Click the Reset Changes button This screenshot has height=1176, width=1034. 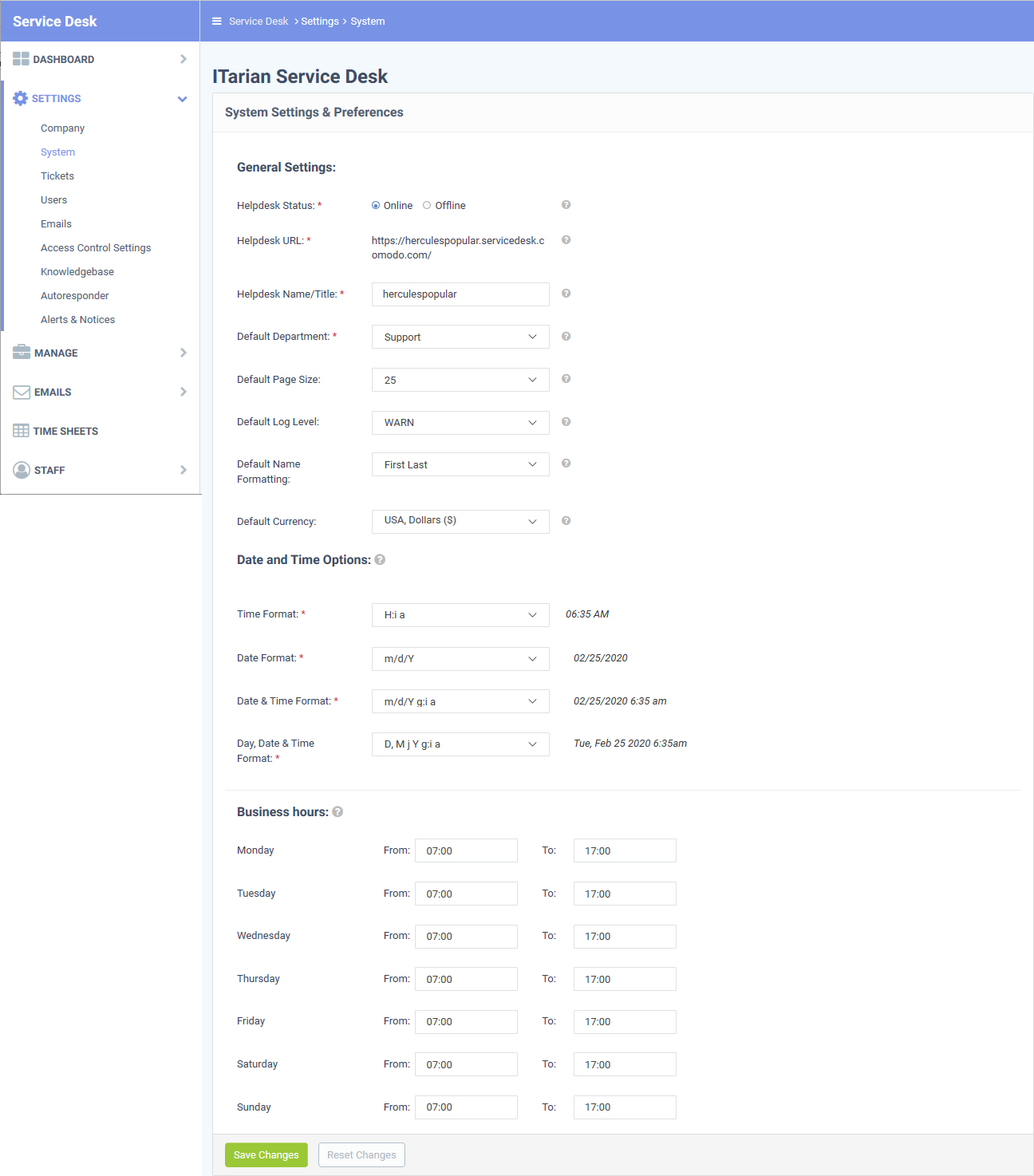[361, 1155]
